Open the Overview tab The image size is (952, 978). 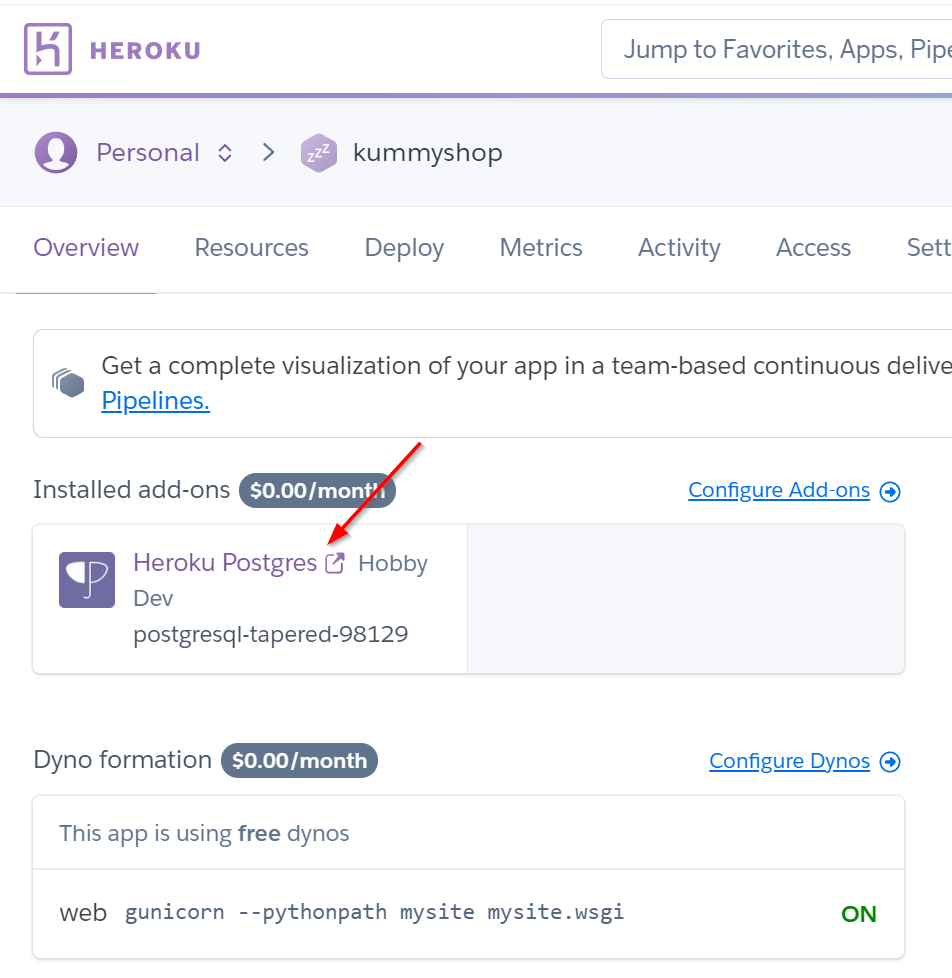pos(86,248)
